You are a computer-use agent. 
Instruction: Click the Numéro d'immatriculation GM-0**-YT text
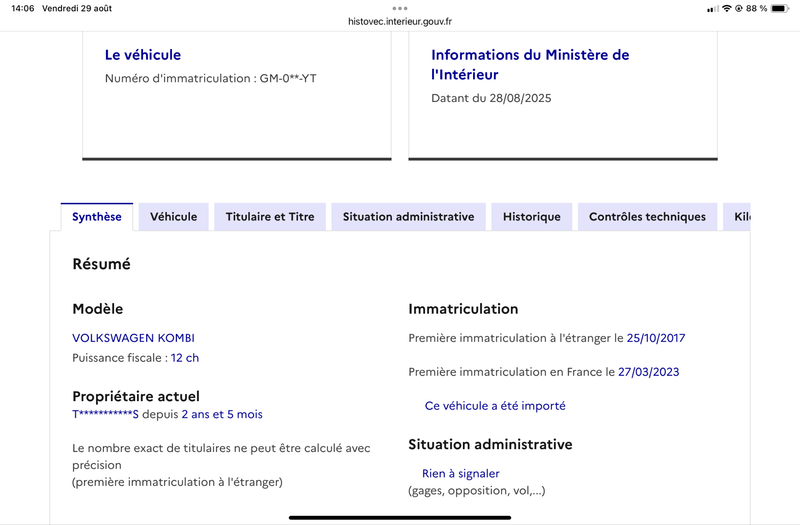[x=211, y=78]
